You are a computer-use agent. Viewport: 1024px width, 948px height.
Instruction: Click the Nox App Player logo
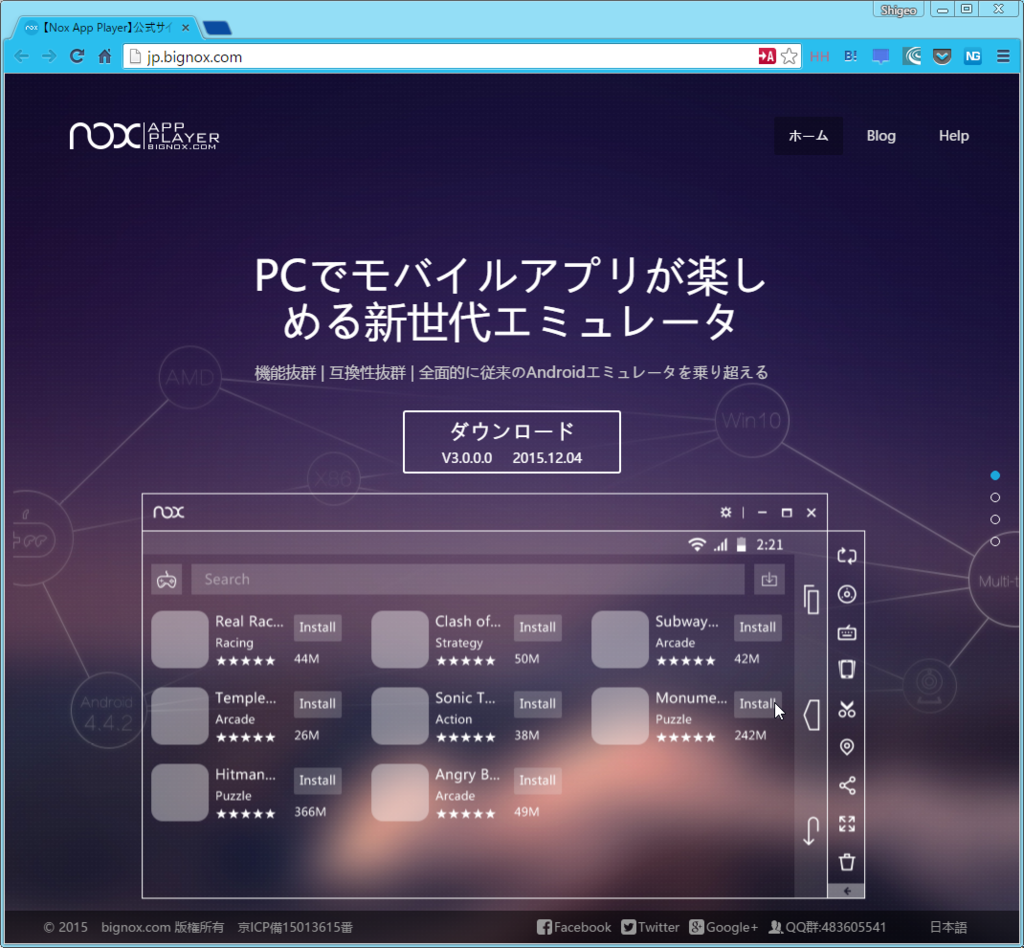(144, 136)
